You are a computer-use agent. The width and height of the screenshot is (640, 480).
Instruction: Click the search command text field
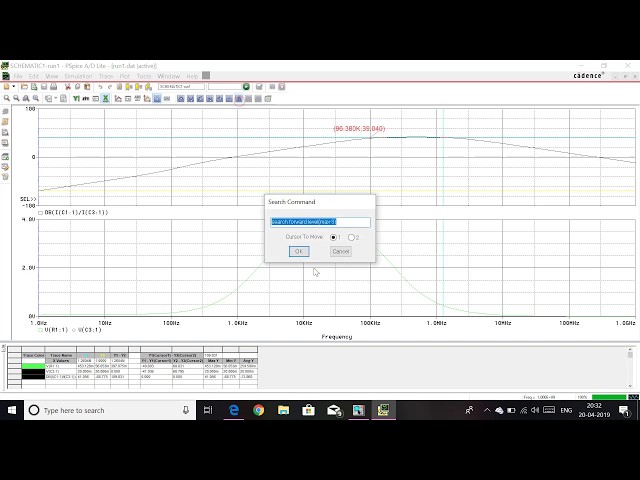point(321,222)
